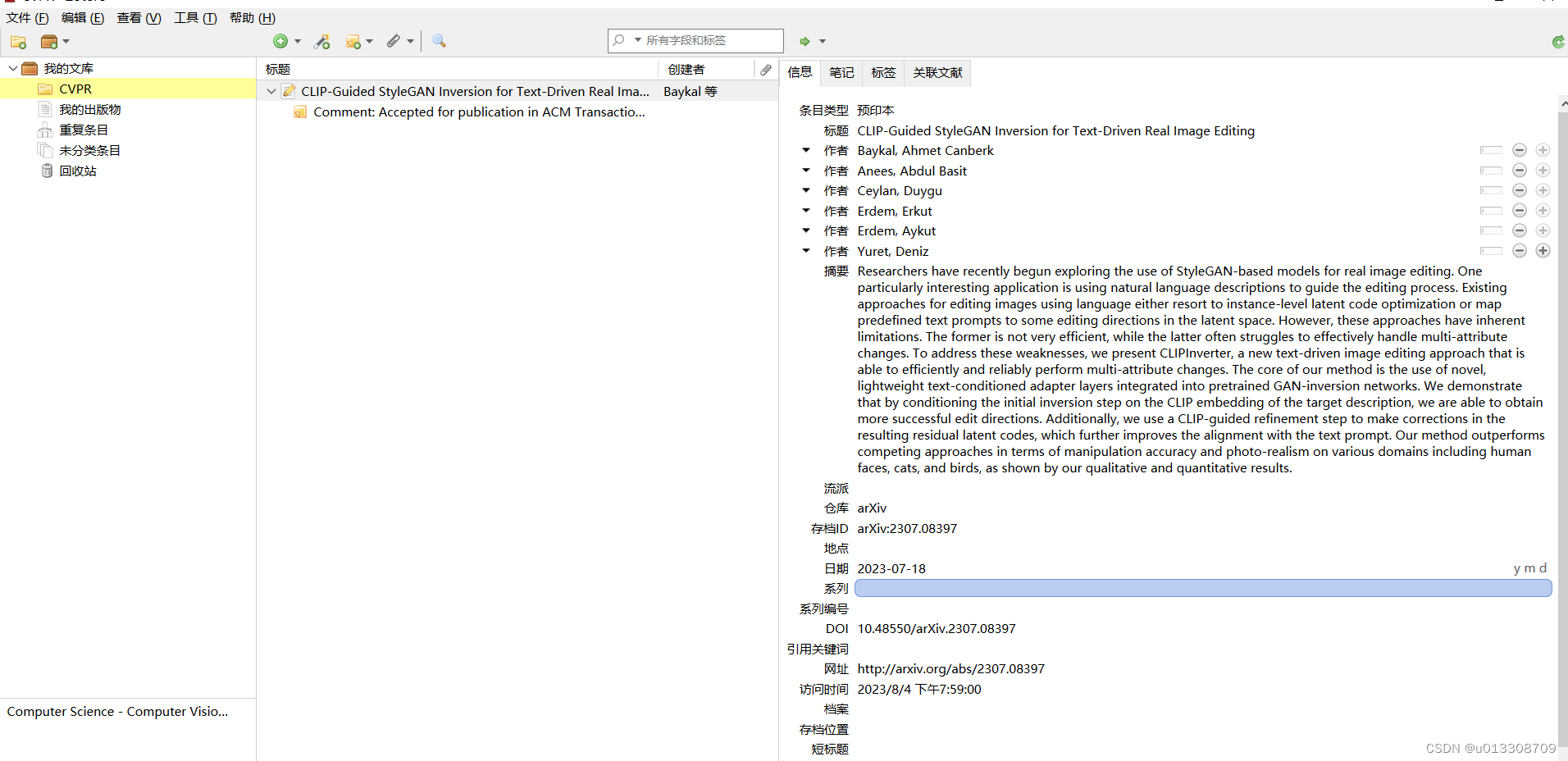Open creator type dropdown for Erdem, Erkut
Image resolution: width=1568 pixels, height=761 pixels.
point(806,211)
